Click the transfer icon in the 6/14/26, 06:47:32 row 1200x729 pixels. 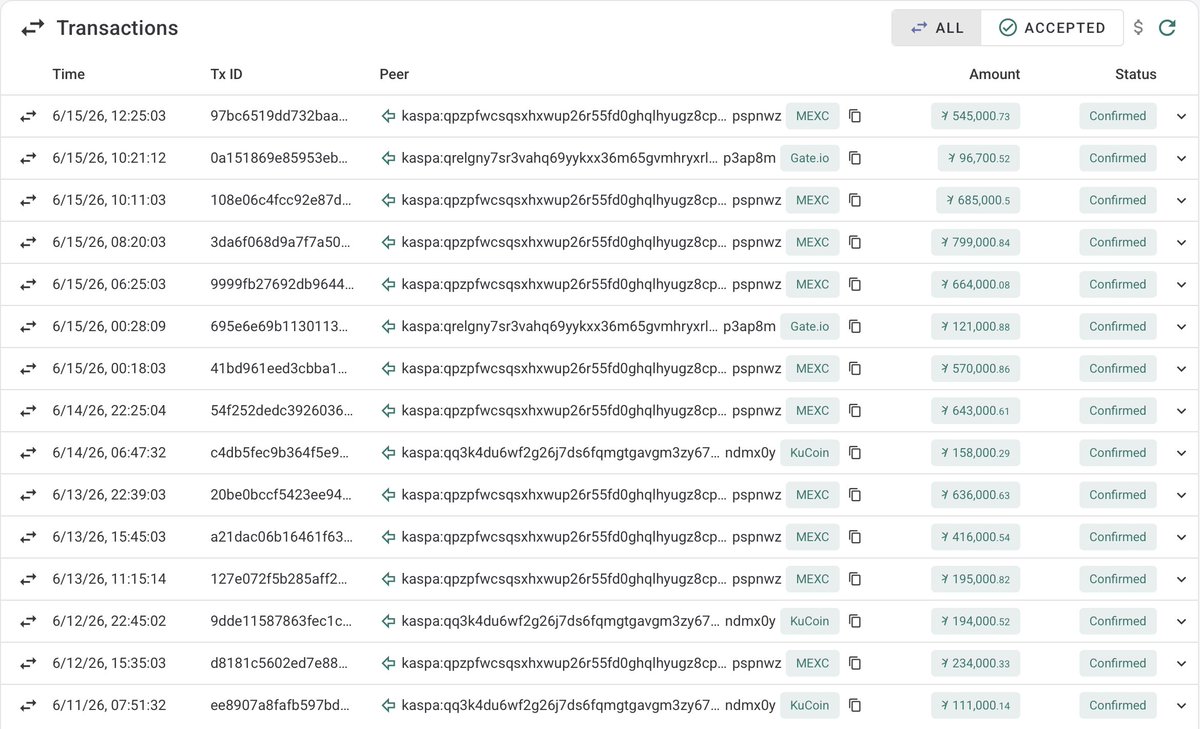(28, 452)
